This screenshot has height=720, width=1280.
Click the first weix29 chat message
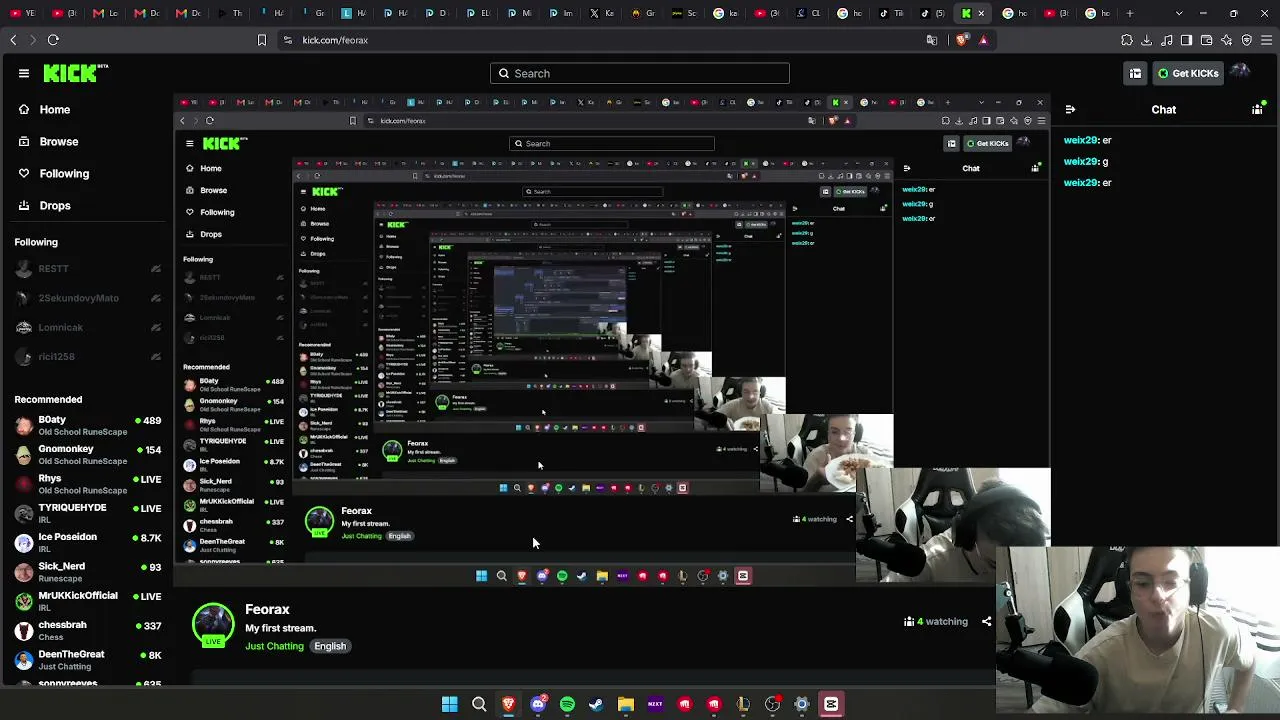click(x=1088, y=141)
